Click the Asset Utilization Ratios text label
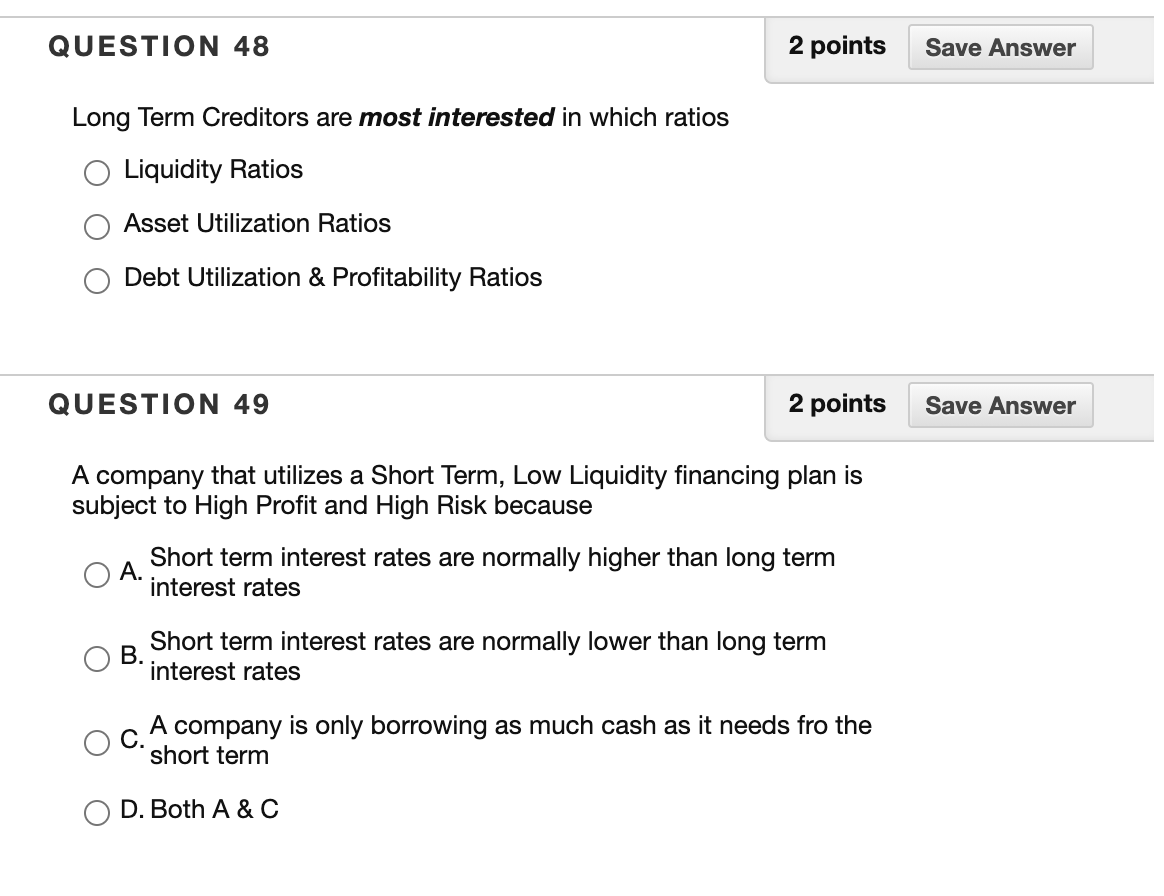The height and width of the screenshot is (896, 1164). click(x=256, y=224)
